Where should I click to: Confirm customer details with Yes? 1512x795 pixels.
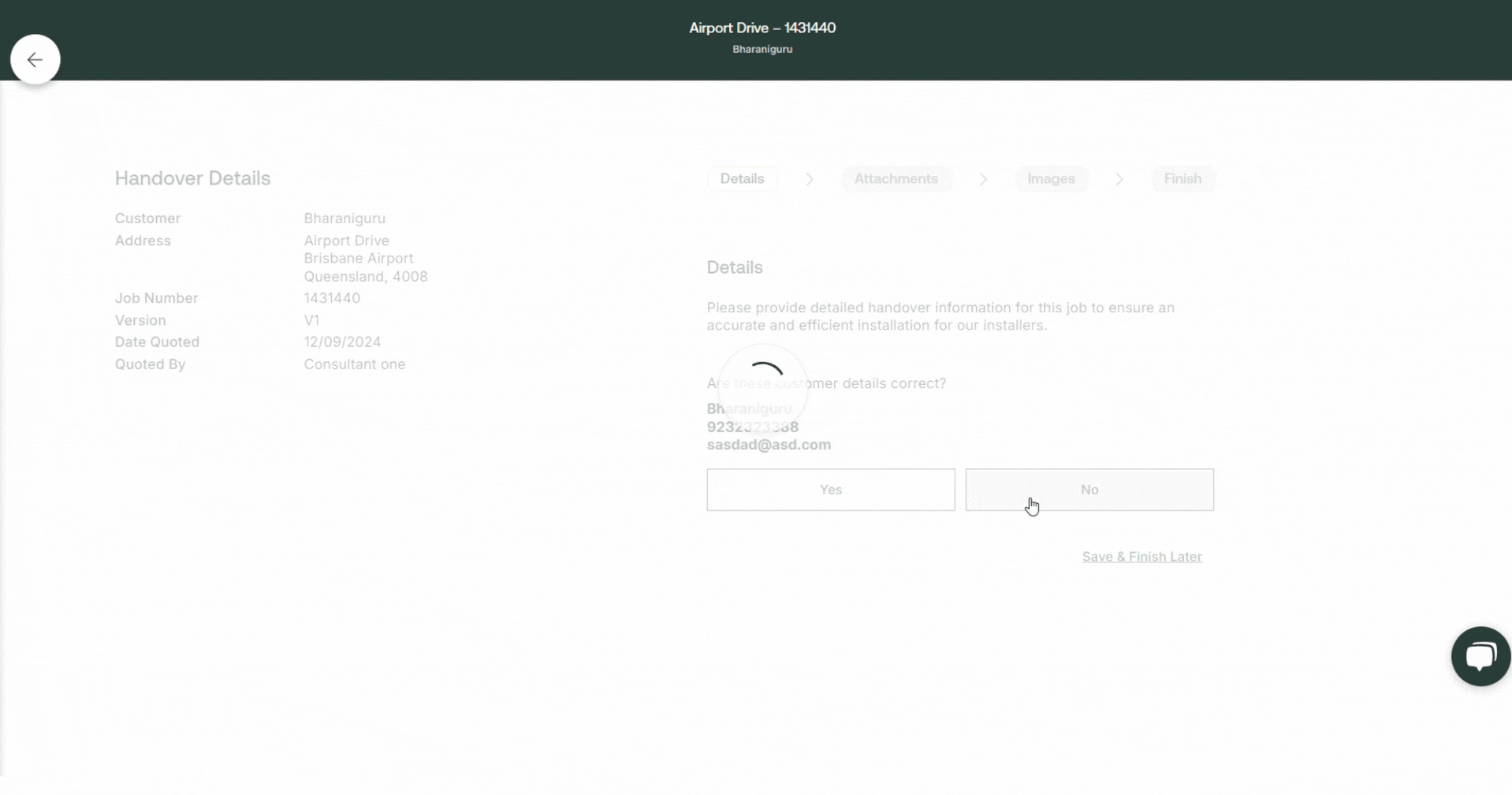coord(830,490)
